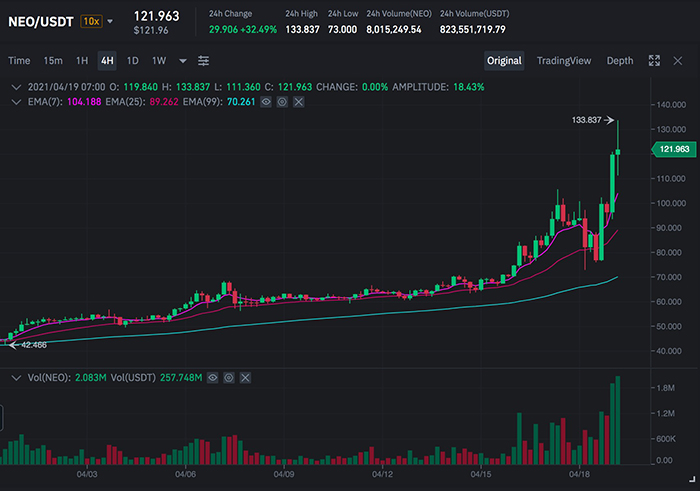Viewport: 700px width, 491px height.
Task: Select the 15m interval
Action: (x=53, y=61)
